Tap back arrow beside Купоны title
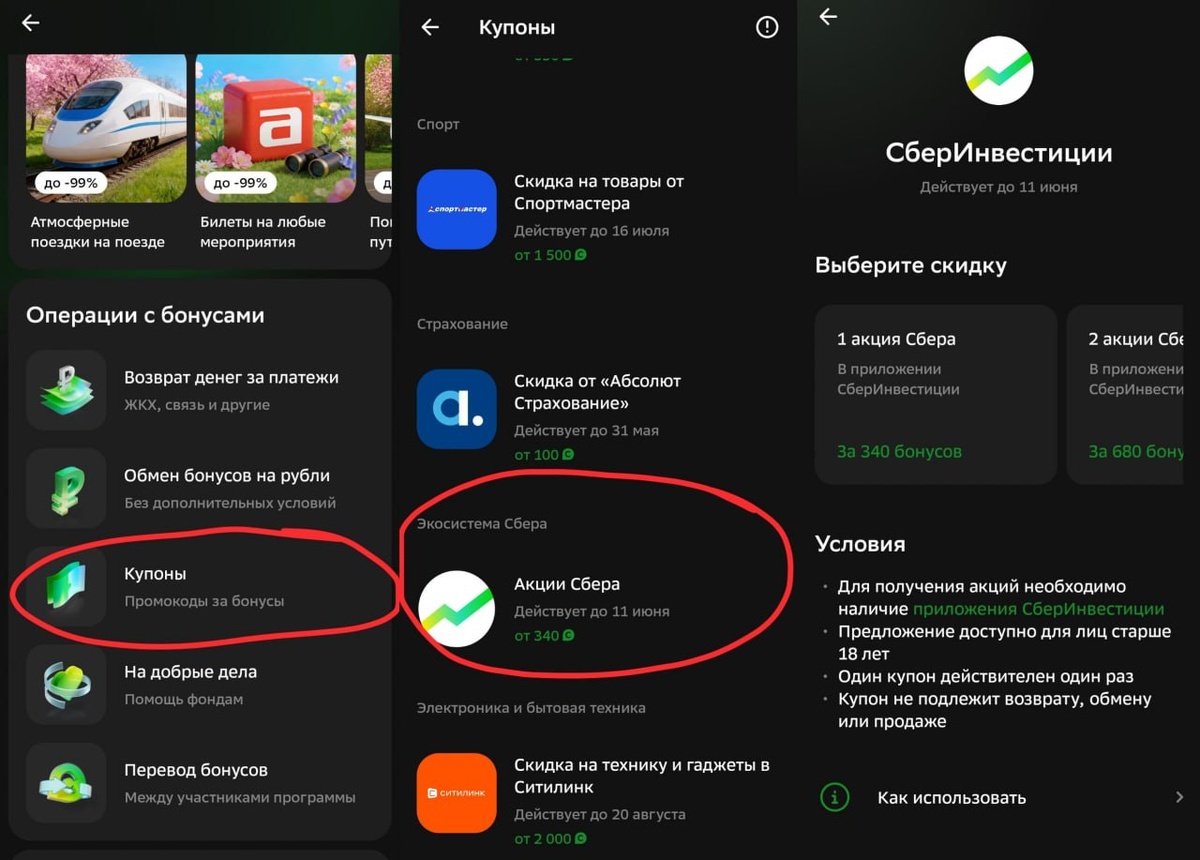The height and width of the screenshot is (860, 1200). click(430, 28)
